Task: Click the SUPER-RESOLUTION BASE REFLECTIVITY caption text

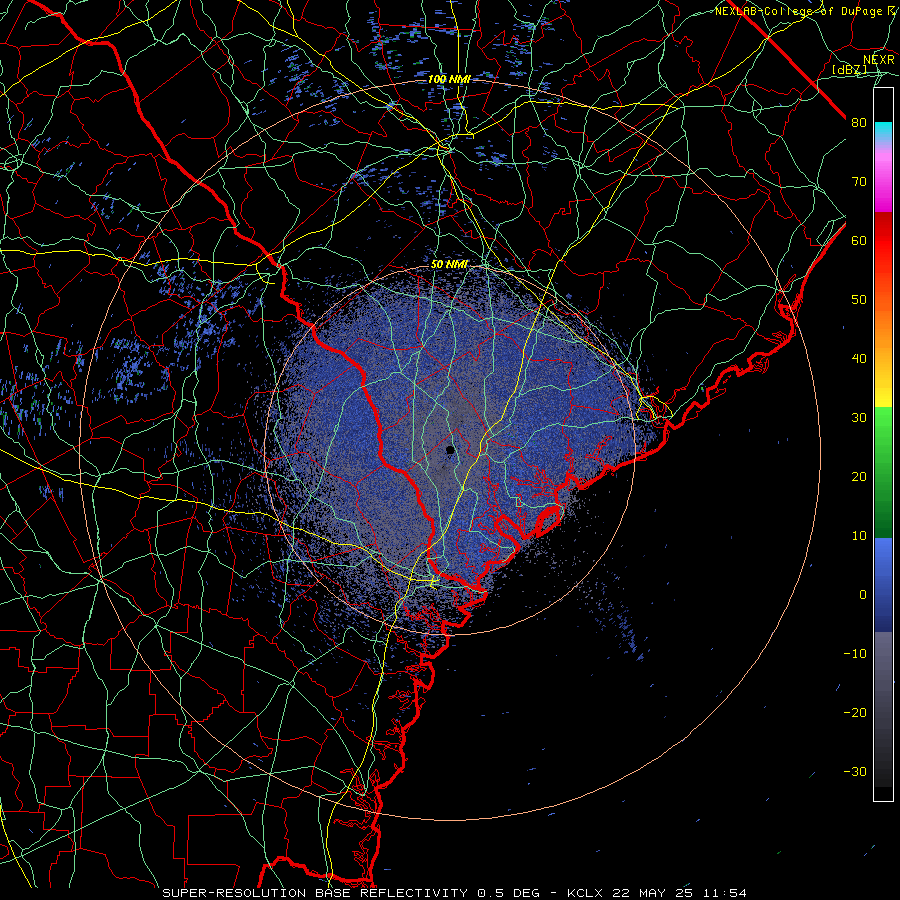Action: [x=315, y=893]
